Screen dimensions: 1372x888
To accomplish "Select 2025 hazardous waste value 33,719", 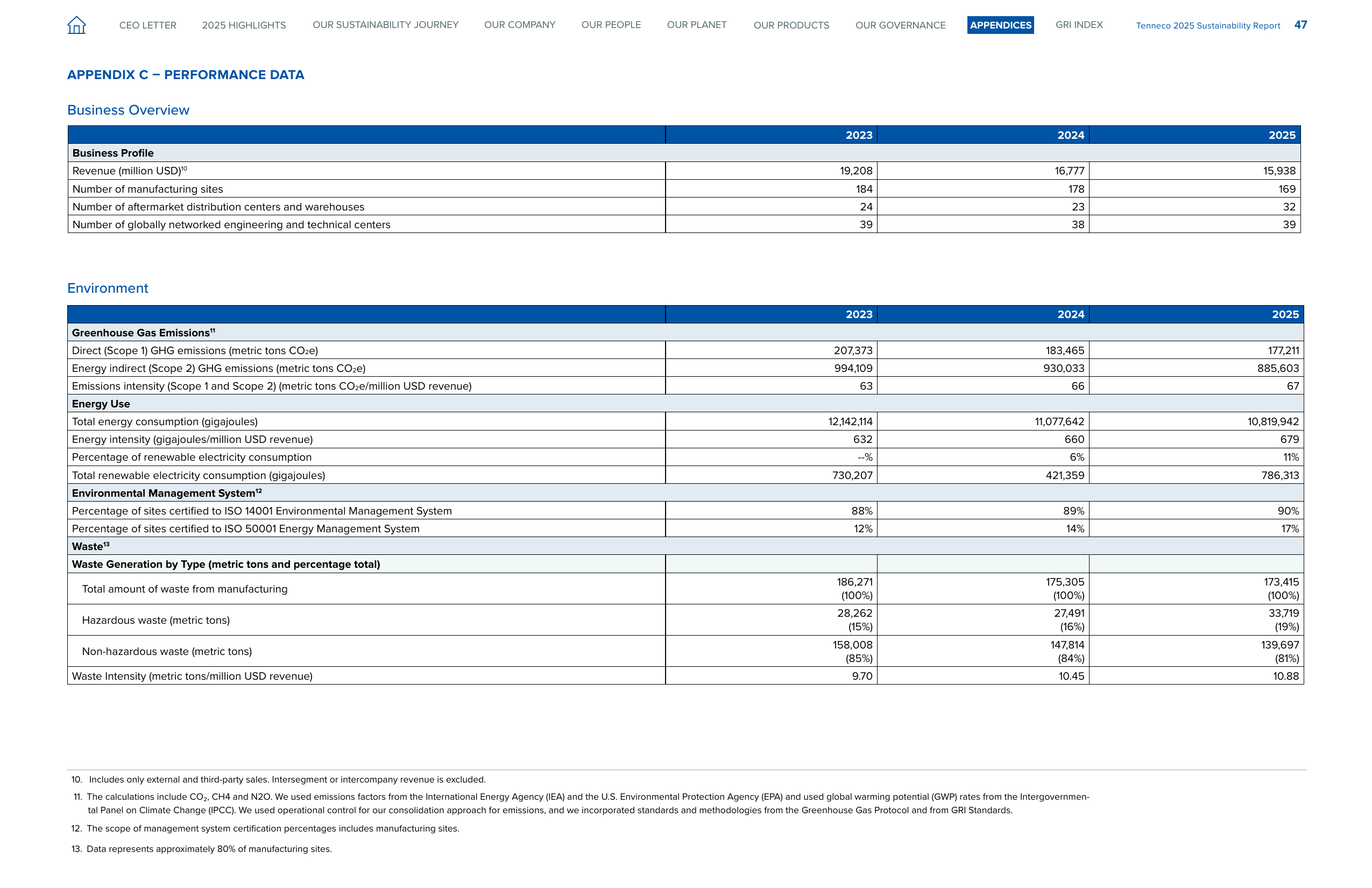I will tap(1284, 614).
